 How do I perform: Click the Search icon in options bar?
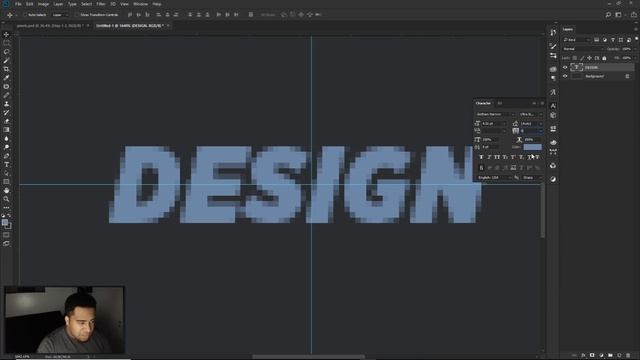click(x=608, y=15)
